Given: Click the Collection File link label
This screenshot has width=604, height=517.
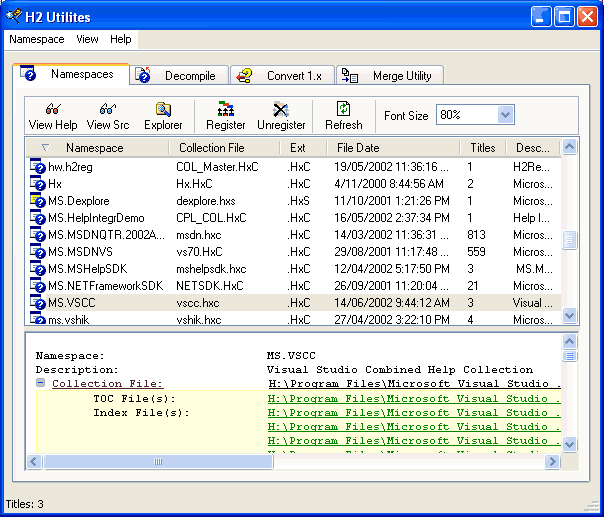Looking at the screenshot, I should pos(107,384).
